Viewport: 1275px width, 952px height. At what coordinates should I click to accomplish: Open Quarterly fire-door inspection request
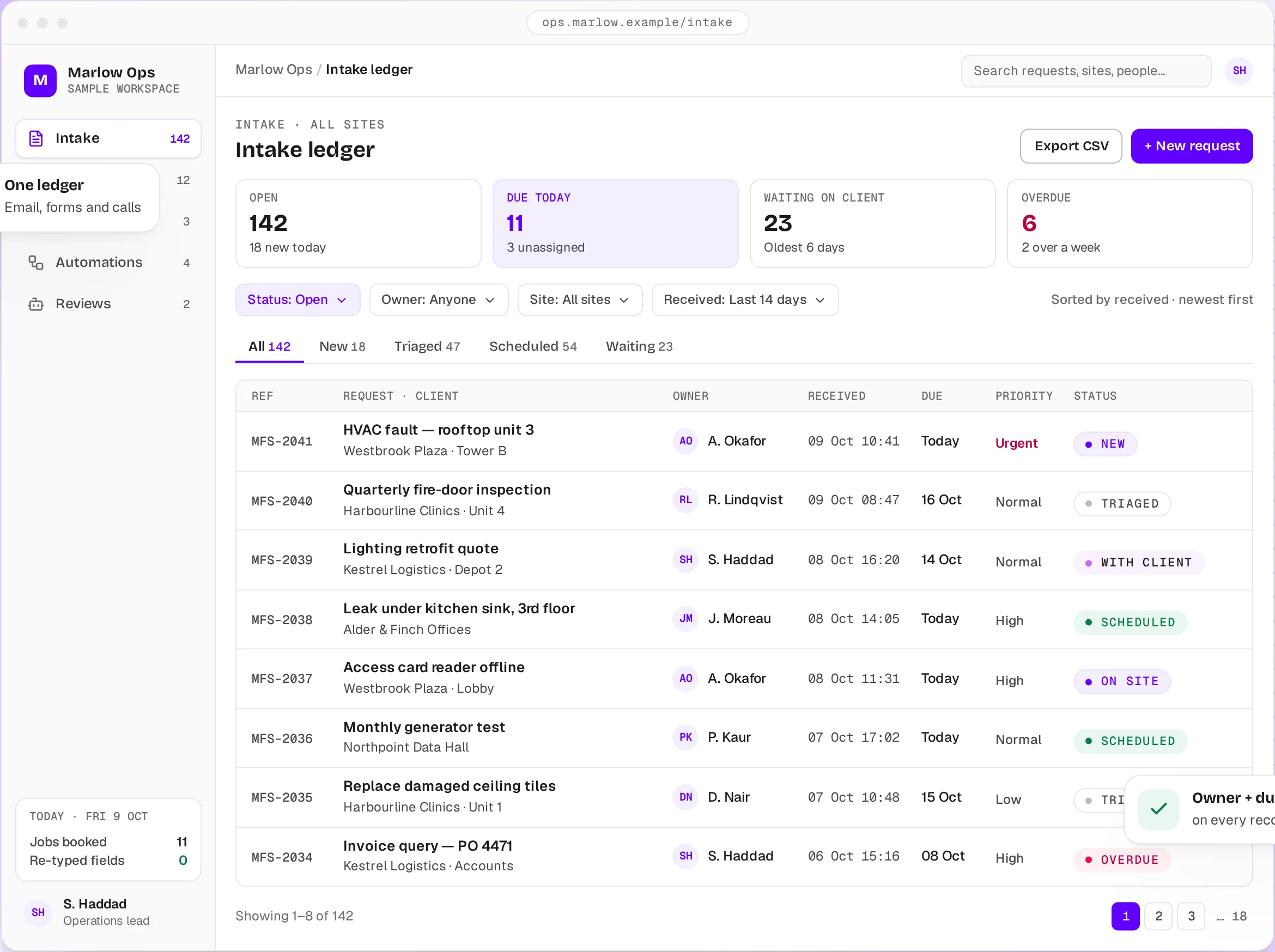pos(447,490)
